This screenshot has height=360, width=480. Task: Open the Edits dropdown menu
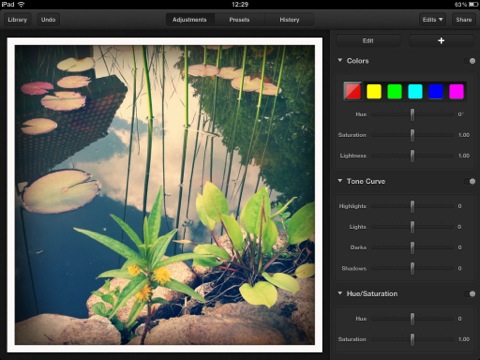pyautogui.click(x=433, y=20)
